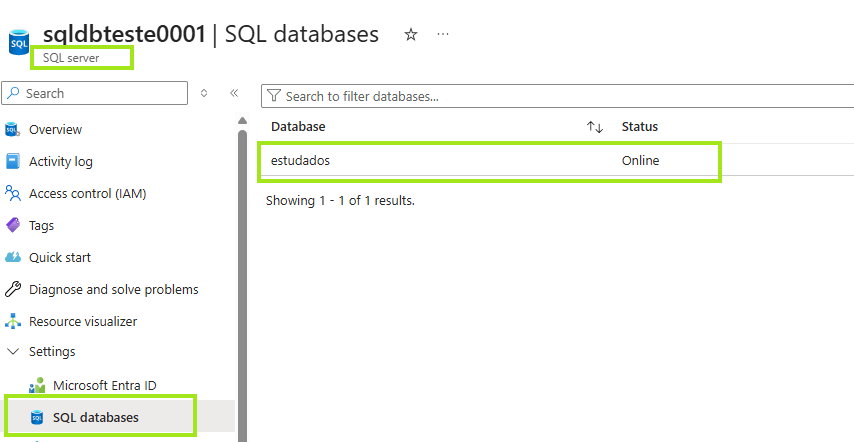Click the Access control (IAM) icon
Viewport: 854px width, 442px height.
pos(13,193)
